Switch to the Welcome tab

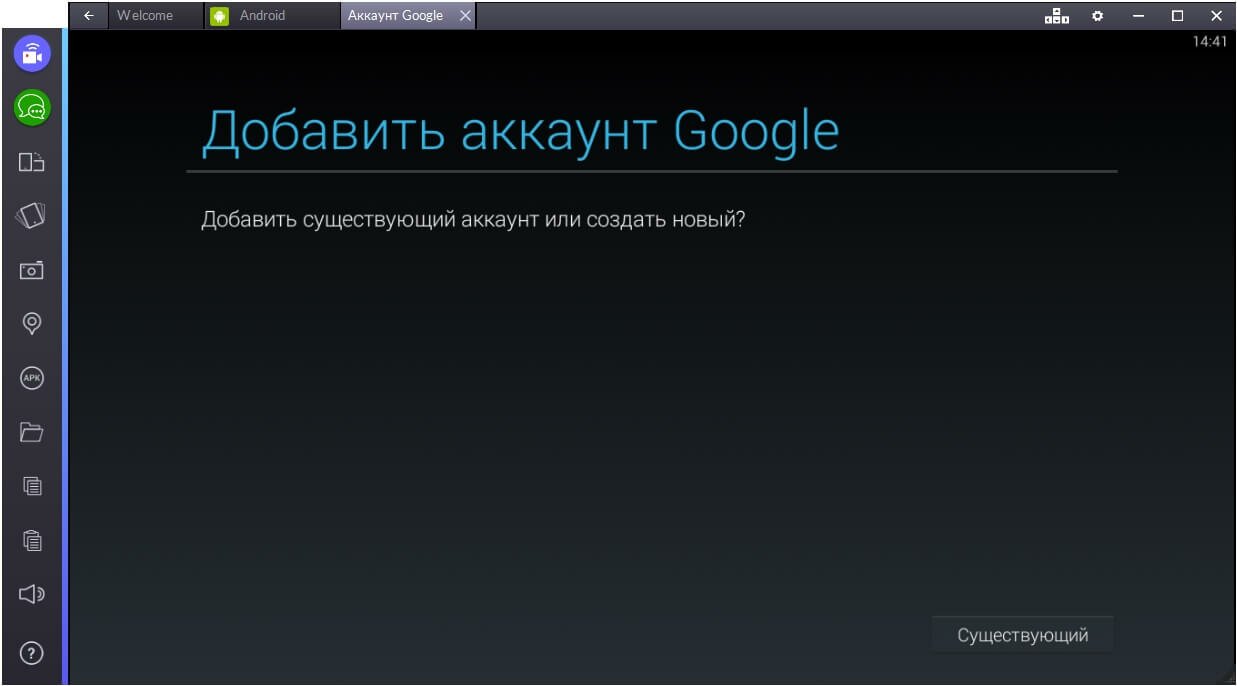click(148, 15)
